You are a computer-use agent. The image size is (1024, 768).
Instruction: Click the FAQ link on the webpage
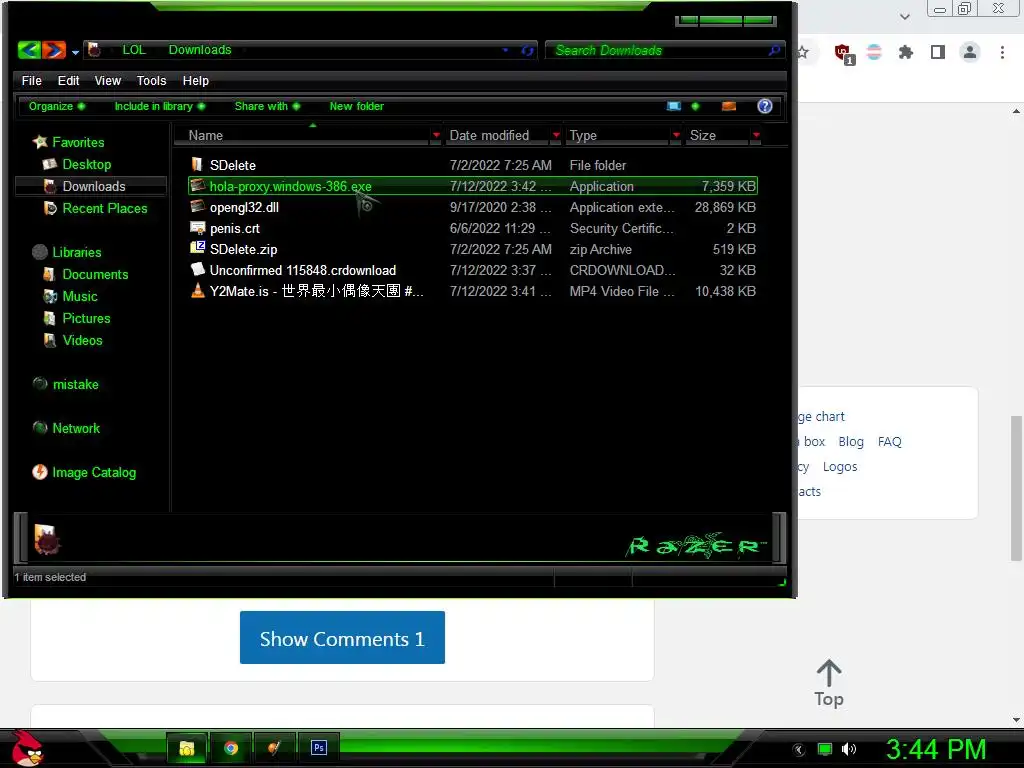(889, 441)
